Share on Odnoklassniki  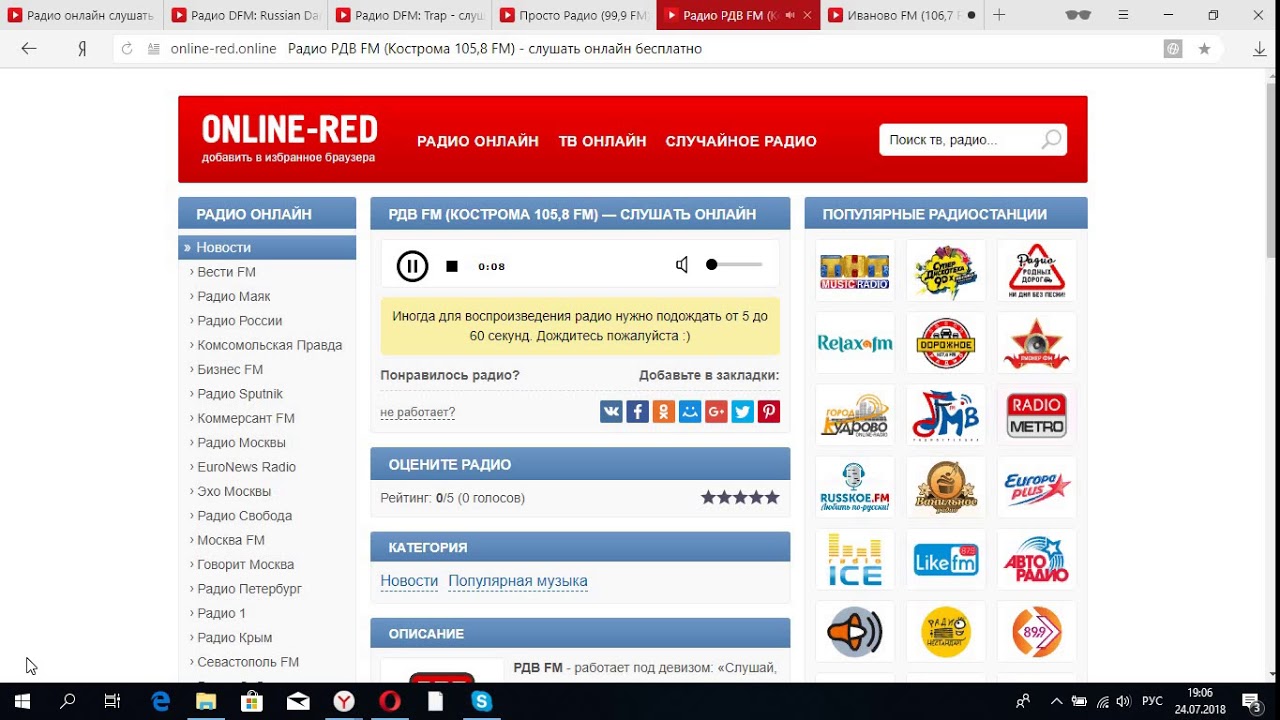click(x=663, y=411)
